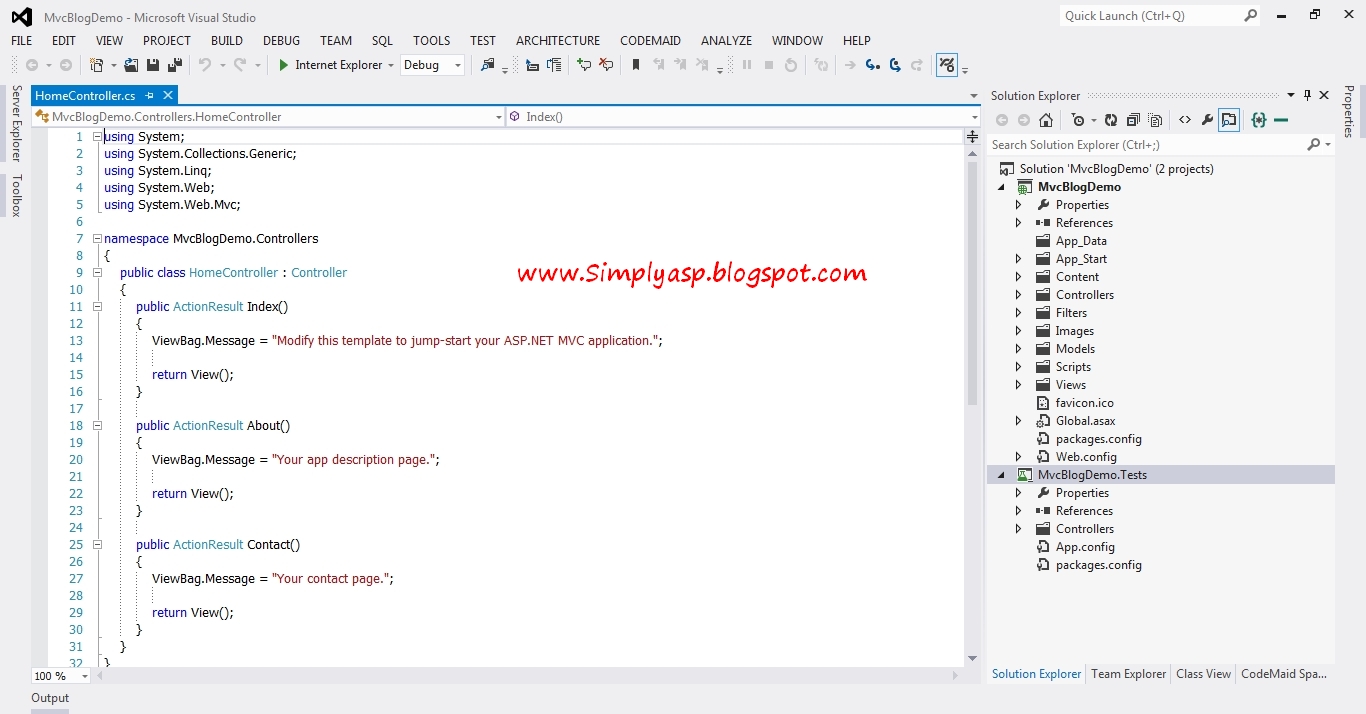Open Properties from Solution Explorer toolbar
Viewport: 1366px width, 714px height.
tap(1207, 119)
